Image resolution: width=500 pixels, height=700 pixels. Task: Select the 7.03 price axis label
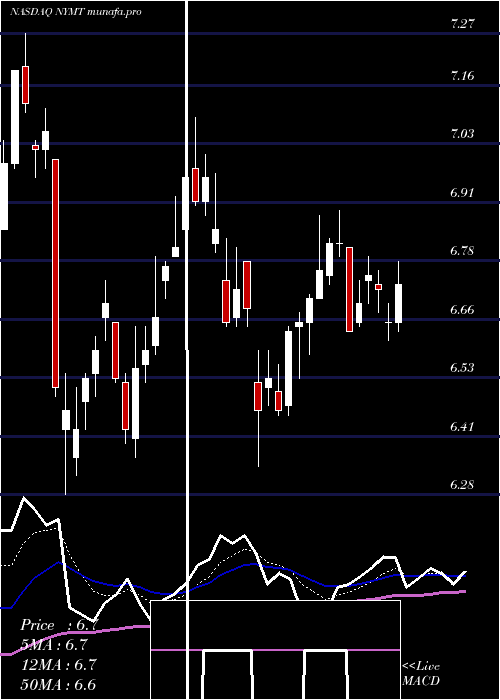462,134
